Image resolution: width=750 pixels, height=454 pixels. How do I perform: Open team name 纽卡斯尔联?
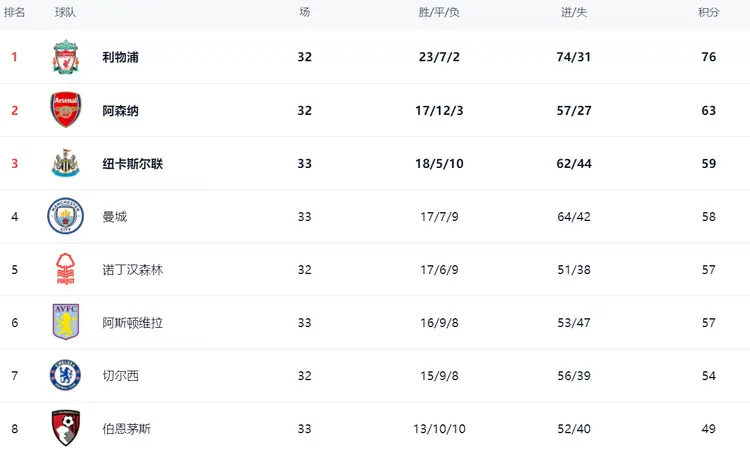click(132, 164)
